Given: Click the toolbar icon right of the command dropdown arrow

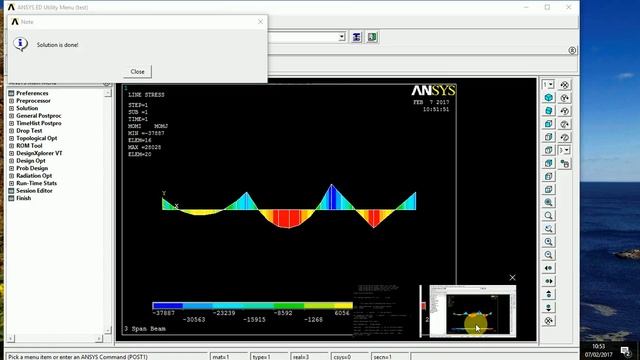Looking at the screenshot, I should pyautogui.click(x=356, y=37).
